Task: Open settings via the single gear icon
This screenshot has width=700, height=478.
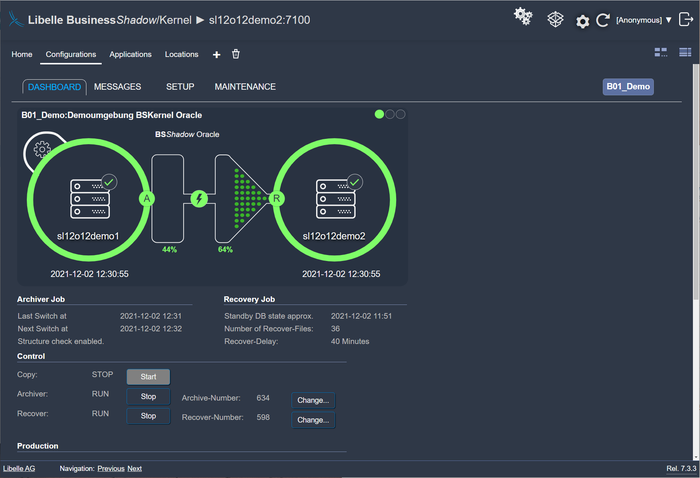Action: click(582, 21)
